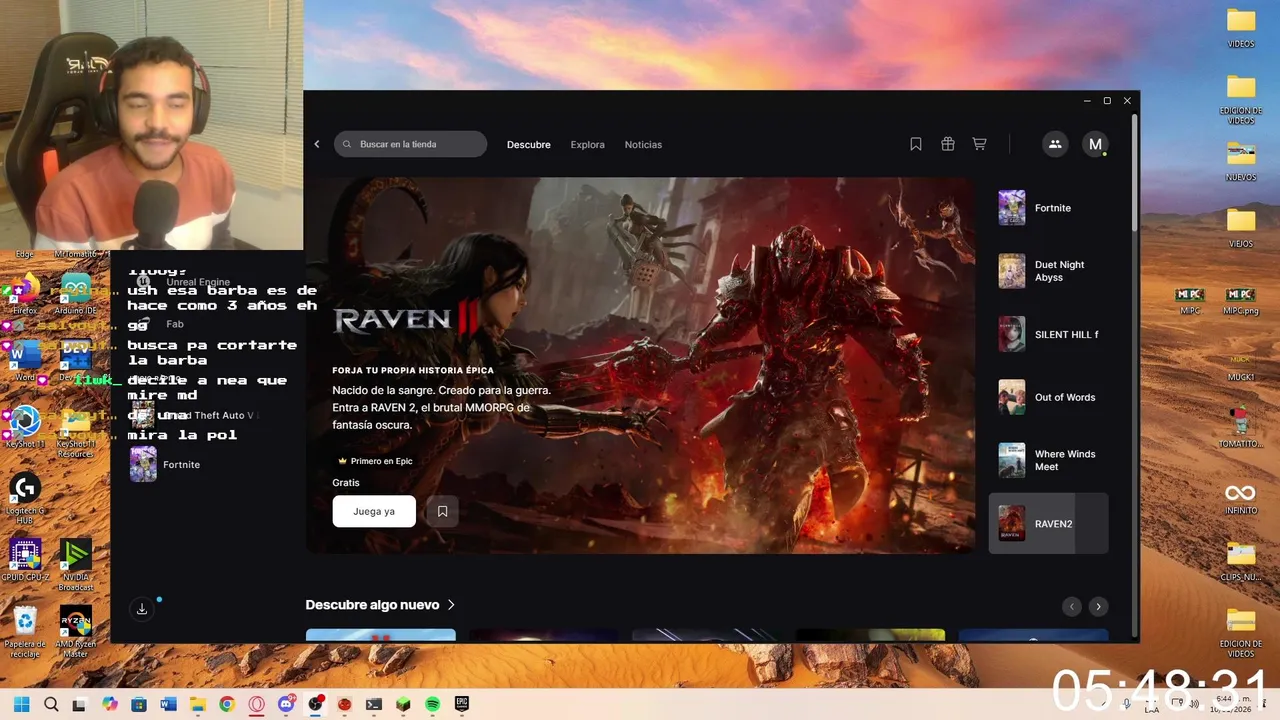Open Discord from taskbar
The image size is (1280, 720).
(286, 704)
